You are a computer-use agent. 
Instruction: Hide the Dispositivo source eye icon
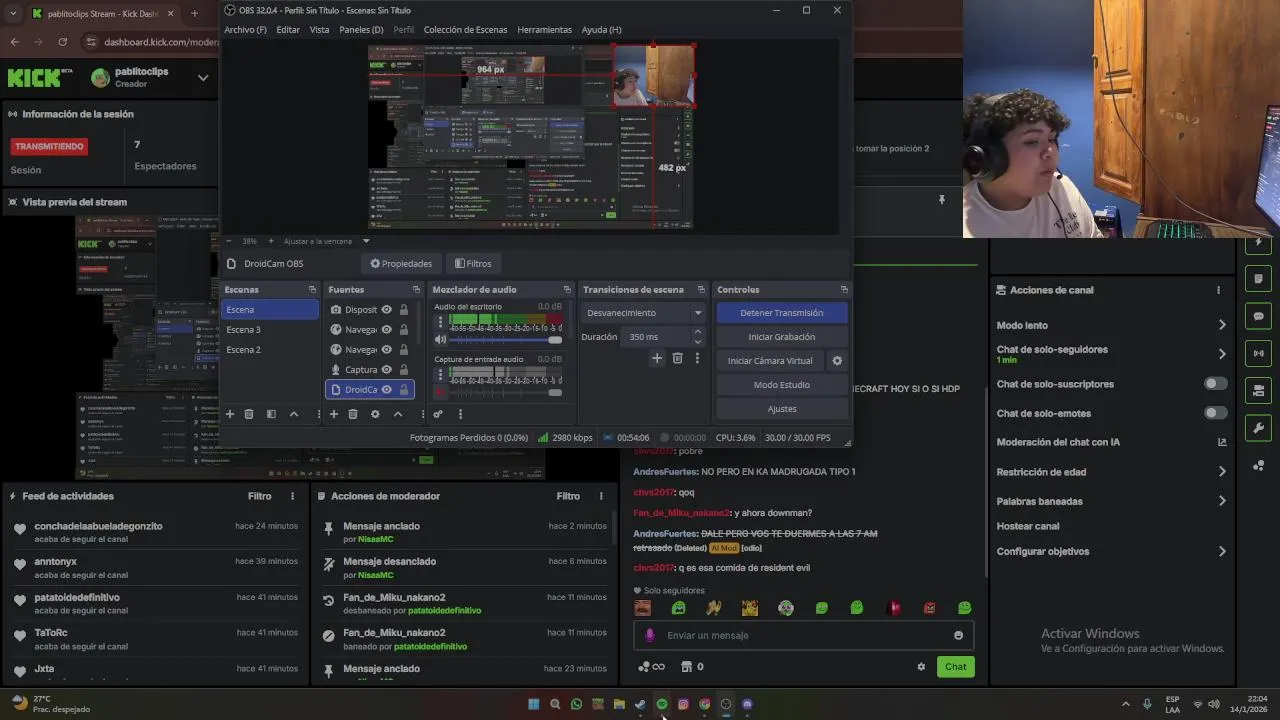point(386,310)
